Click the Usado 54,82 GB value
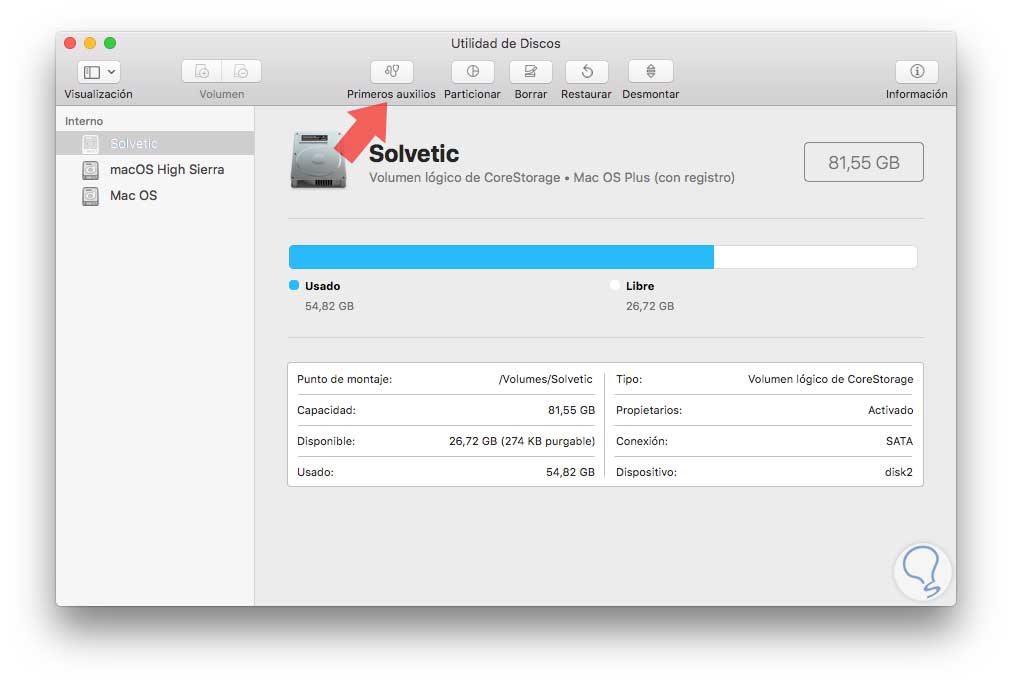Viewport: 1012px width, 686px height. (329, 306)
